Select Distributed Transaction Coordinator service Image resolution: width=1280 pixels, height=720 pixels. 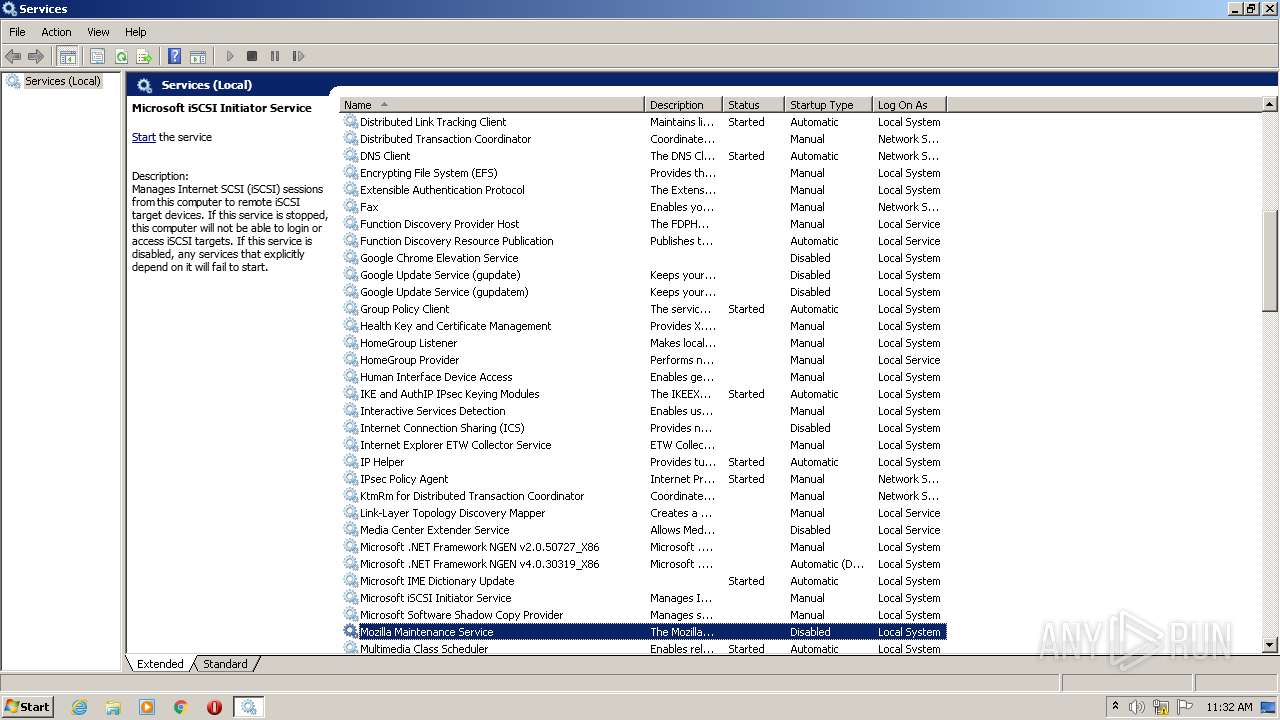[643, 139]
